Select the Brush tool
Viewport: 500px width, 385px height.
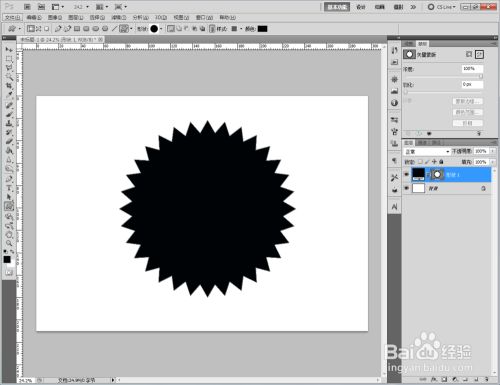[9, 114]
